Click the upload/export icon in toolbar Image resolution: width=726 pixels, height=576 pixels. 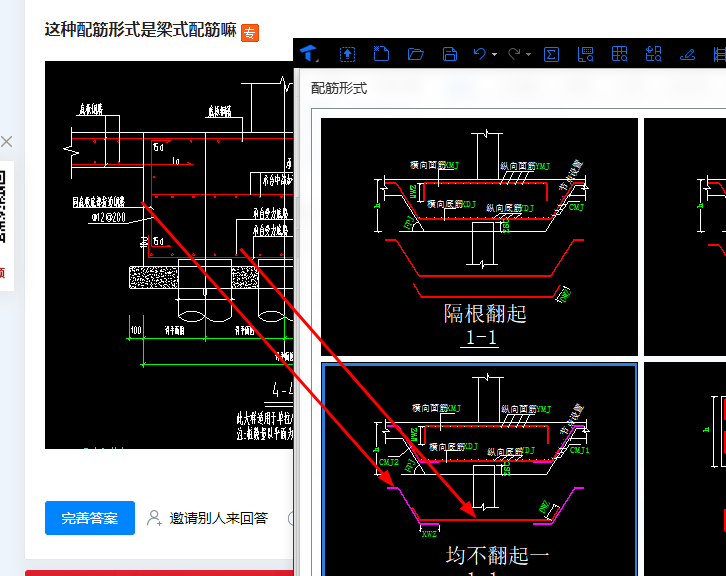(x=347, y=54)
